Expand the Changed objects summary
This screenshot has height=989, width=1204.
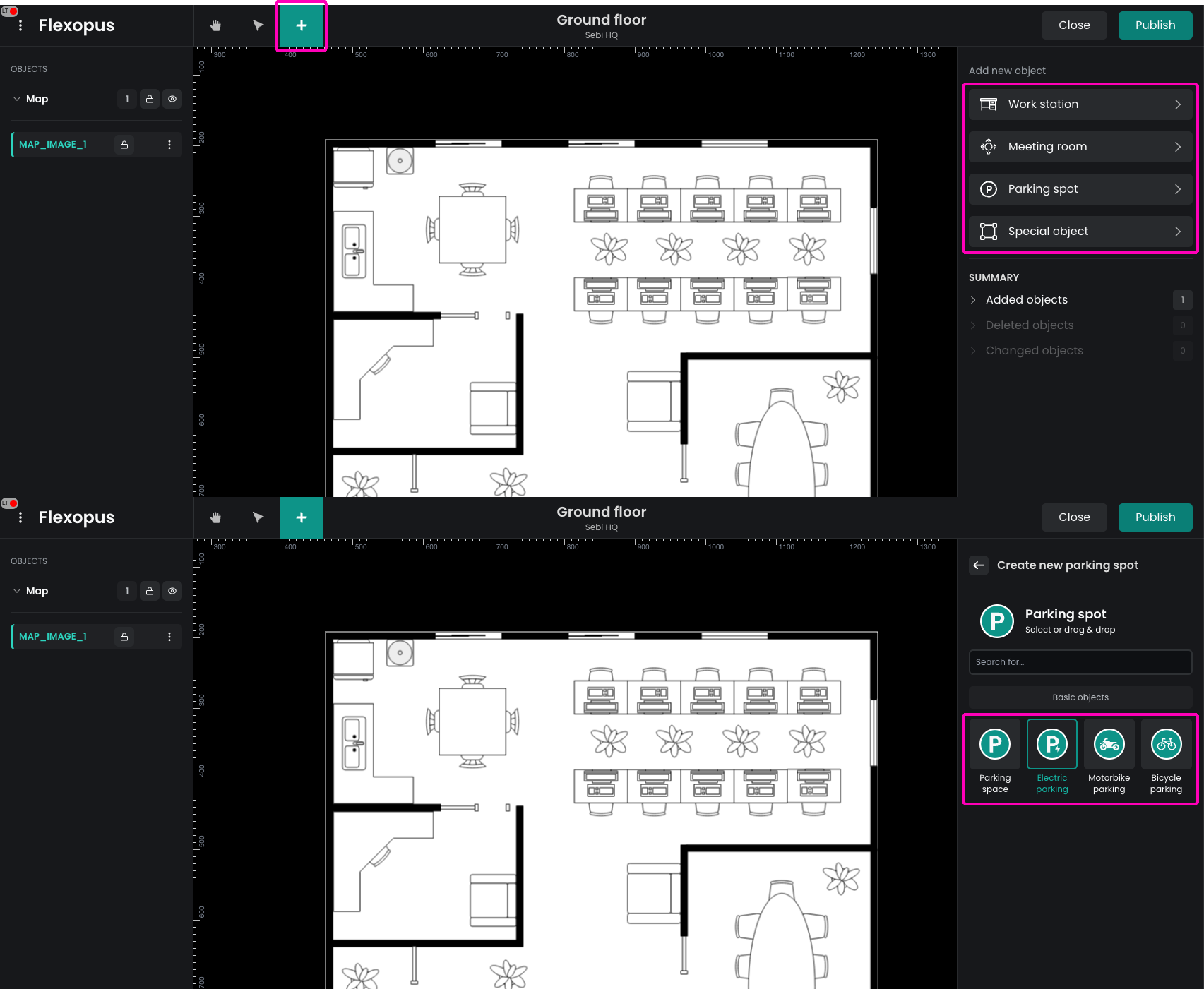pyautogui.click(x=1033, y=351)
